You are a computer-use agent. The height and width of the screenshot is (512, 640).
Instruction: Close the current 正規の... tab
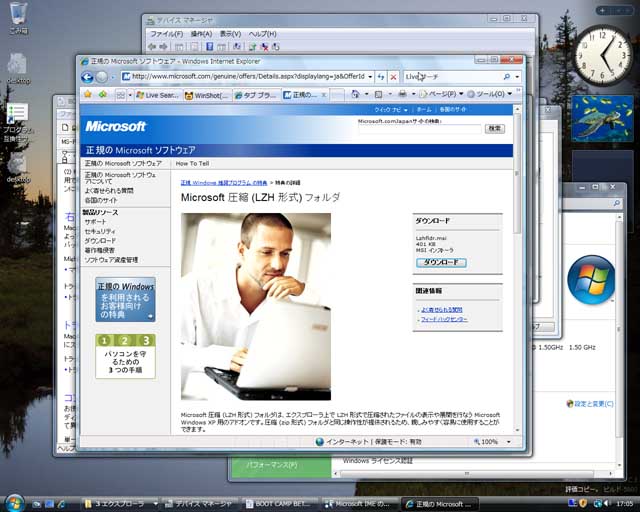[x=324, y=95]
